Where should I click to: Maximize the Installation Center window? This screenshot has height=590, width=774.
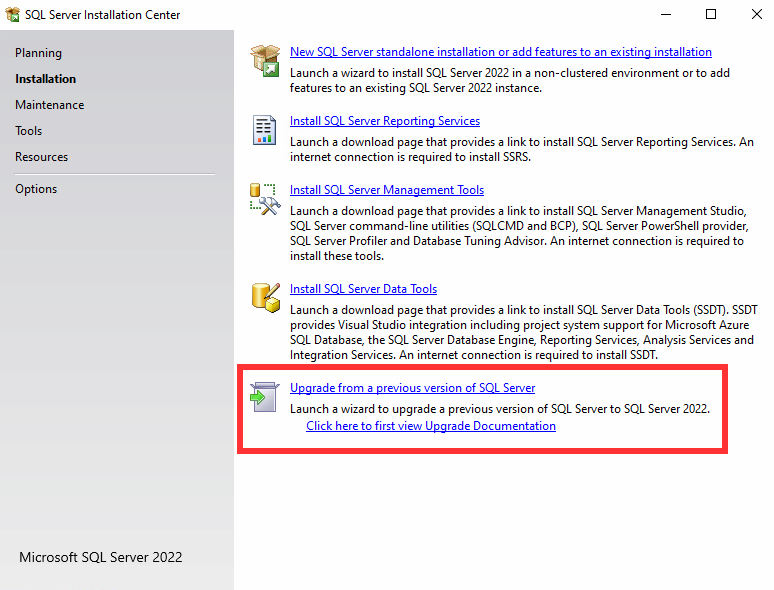[x=711, y=14]
